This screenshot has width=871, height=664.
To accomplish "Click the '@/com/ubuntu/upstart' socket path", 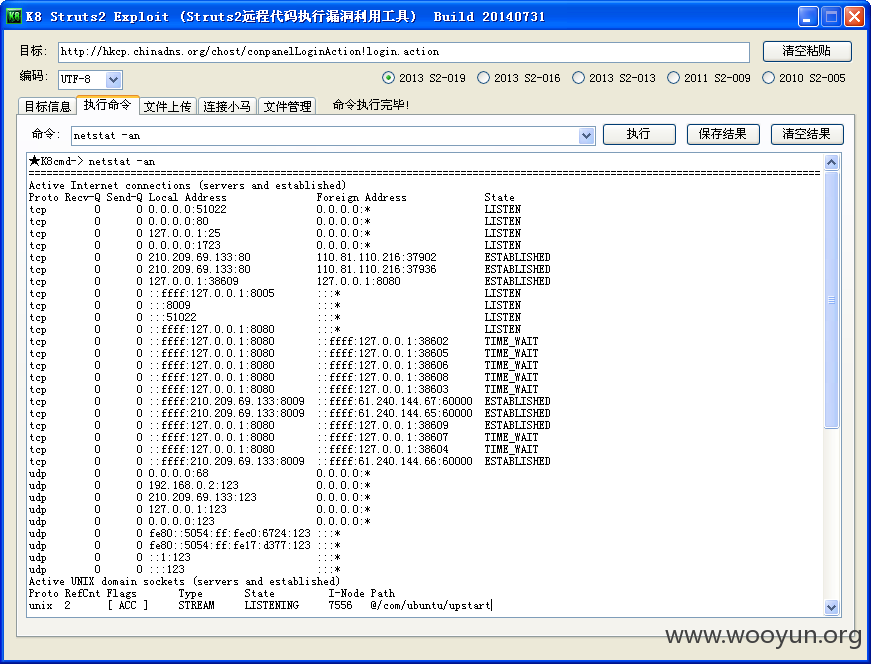I will (x=431, y=606).
